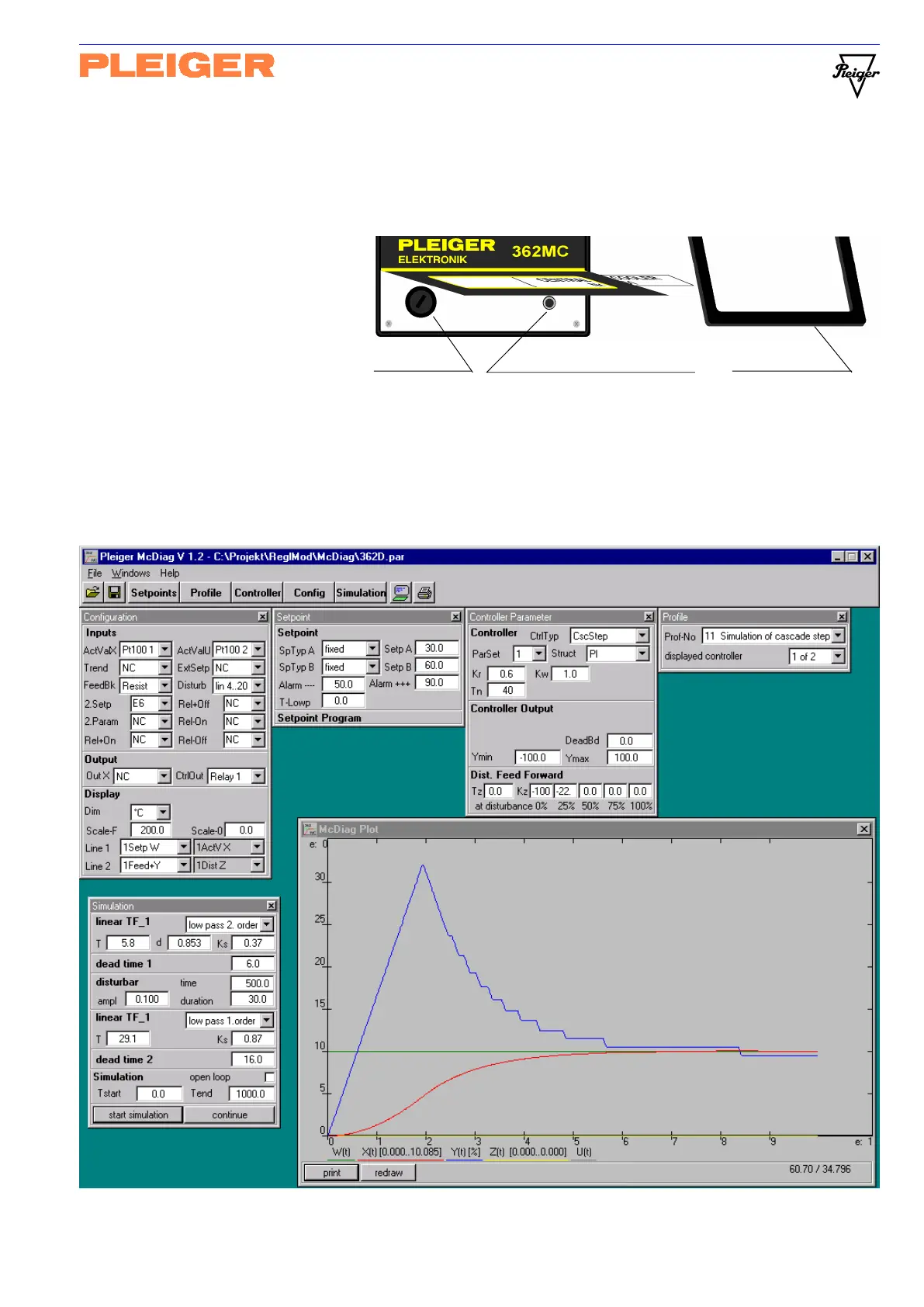
Task: Click the Setp B value field 60.0
Action: point(437,665)
